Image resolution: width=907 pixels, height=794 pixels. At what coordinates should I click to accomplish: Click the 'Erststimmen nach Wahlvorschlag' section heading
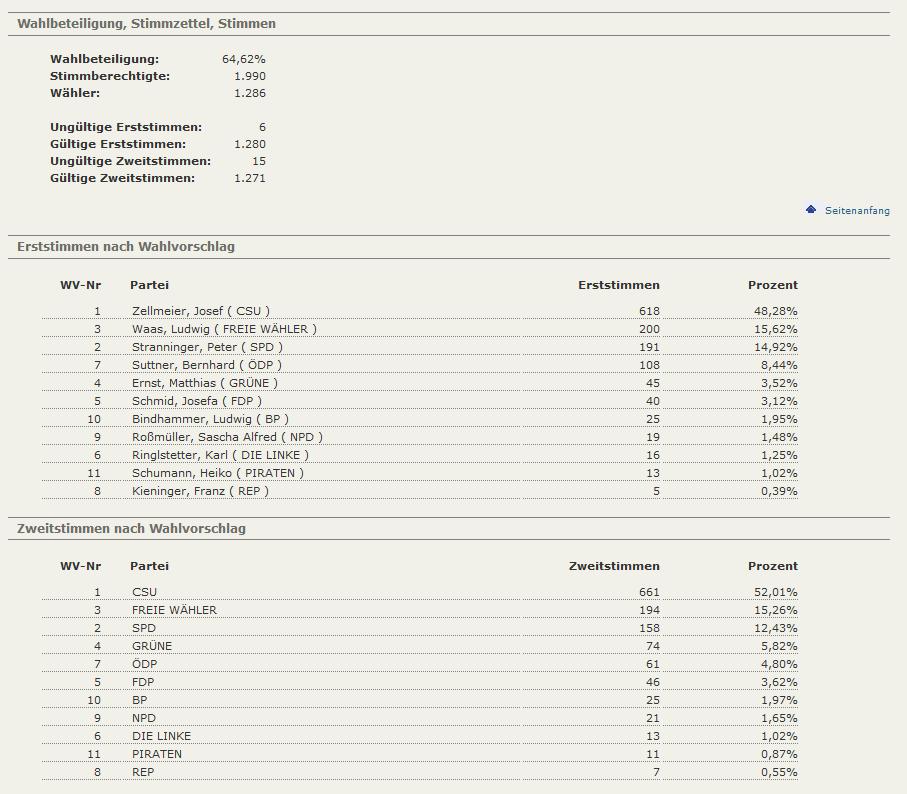tap(126, 246)
